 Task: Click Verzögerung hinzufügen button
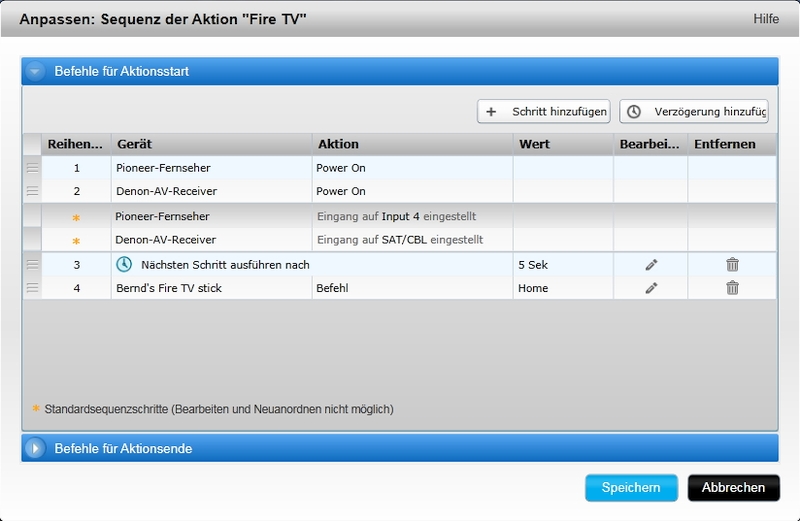point(694,112)
